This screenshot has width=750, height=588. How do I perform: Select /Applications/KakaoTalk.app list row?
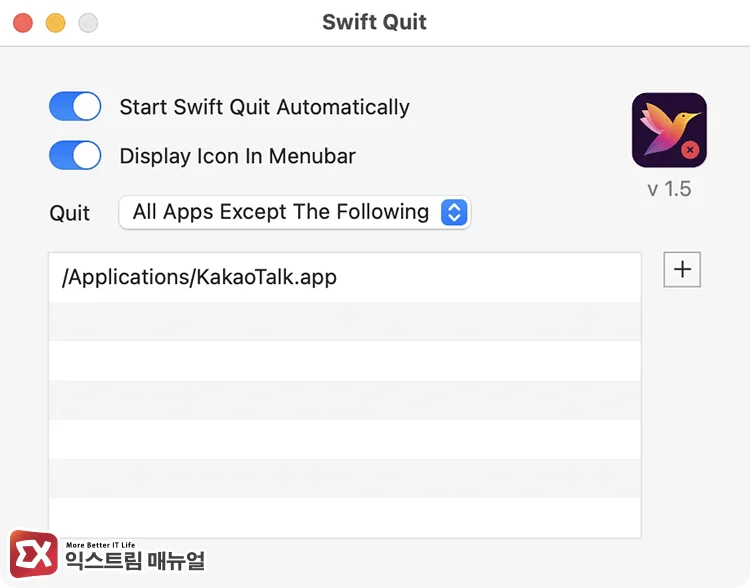coord(344,277)
